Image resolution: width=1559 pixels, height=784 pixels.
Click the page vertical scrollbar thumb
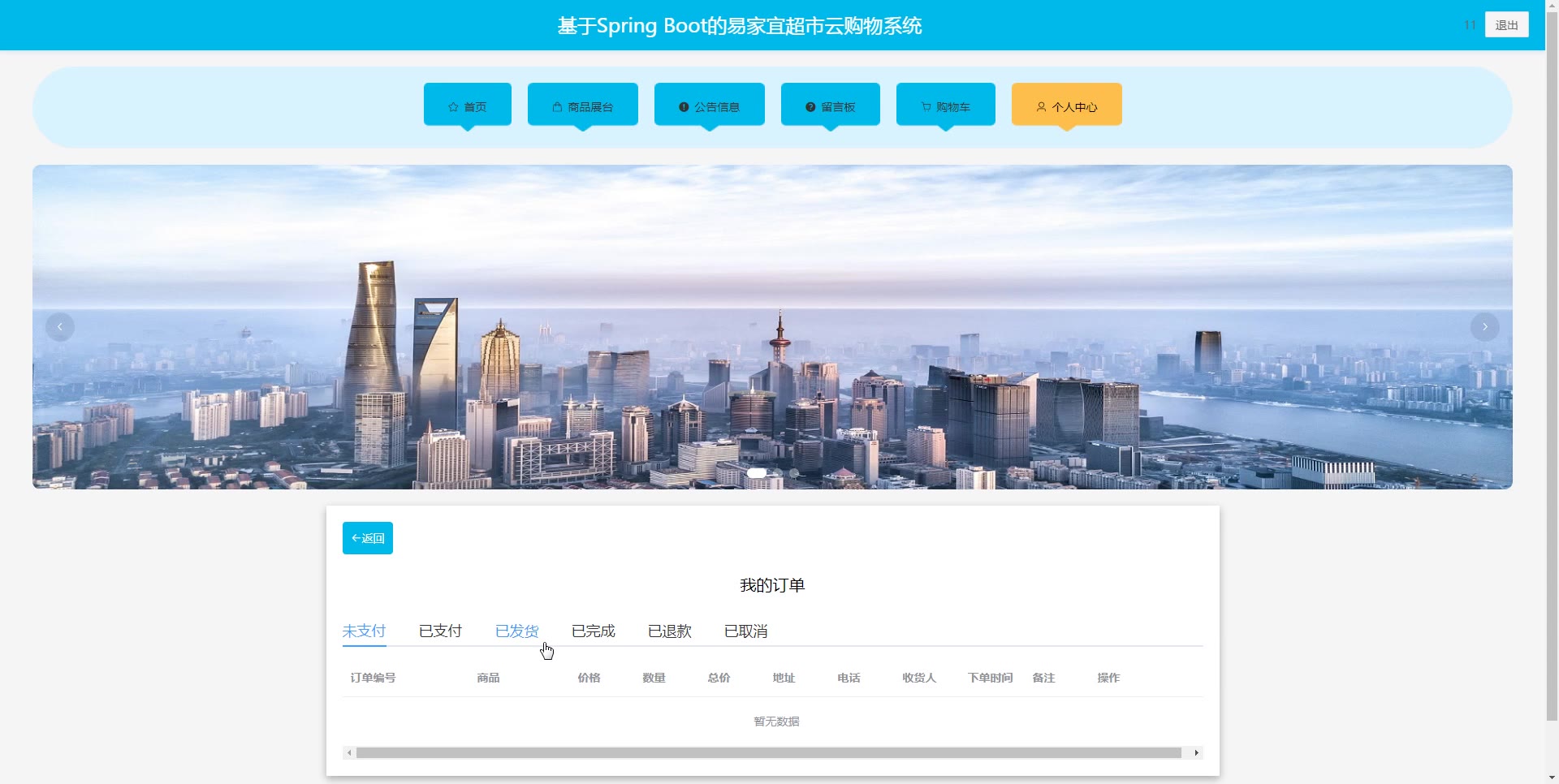pos(1552,365)
